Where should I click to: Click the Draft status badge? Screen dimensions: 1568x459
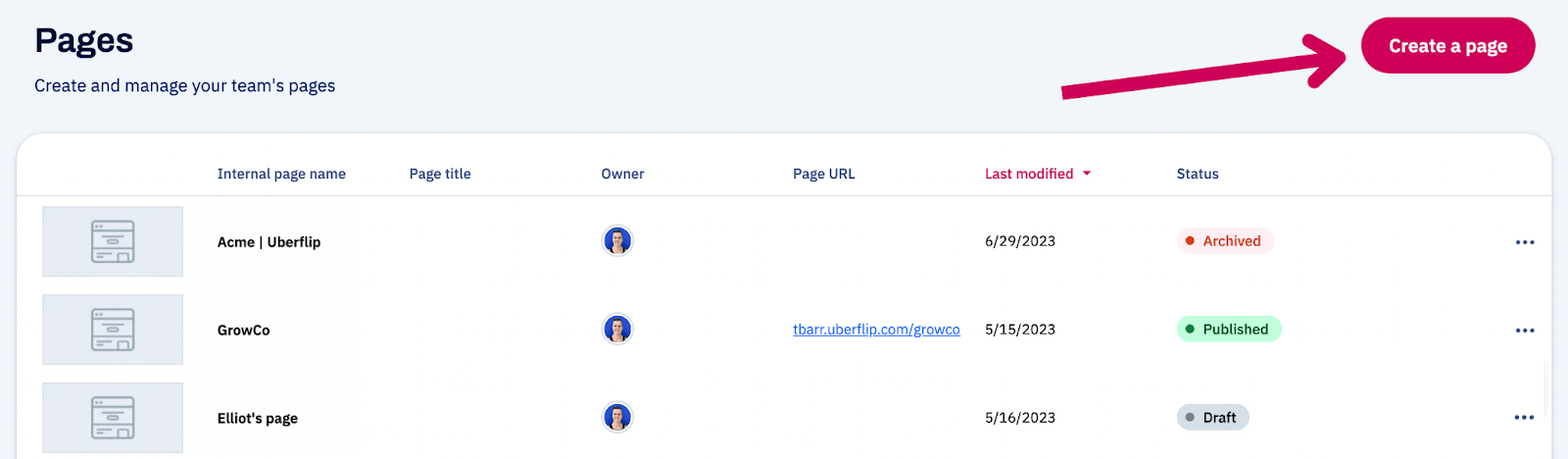[1212, 418]
